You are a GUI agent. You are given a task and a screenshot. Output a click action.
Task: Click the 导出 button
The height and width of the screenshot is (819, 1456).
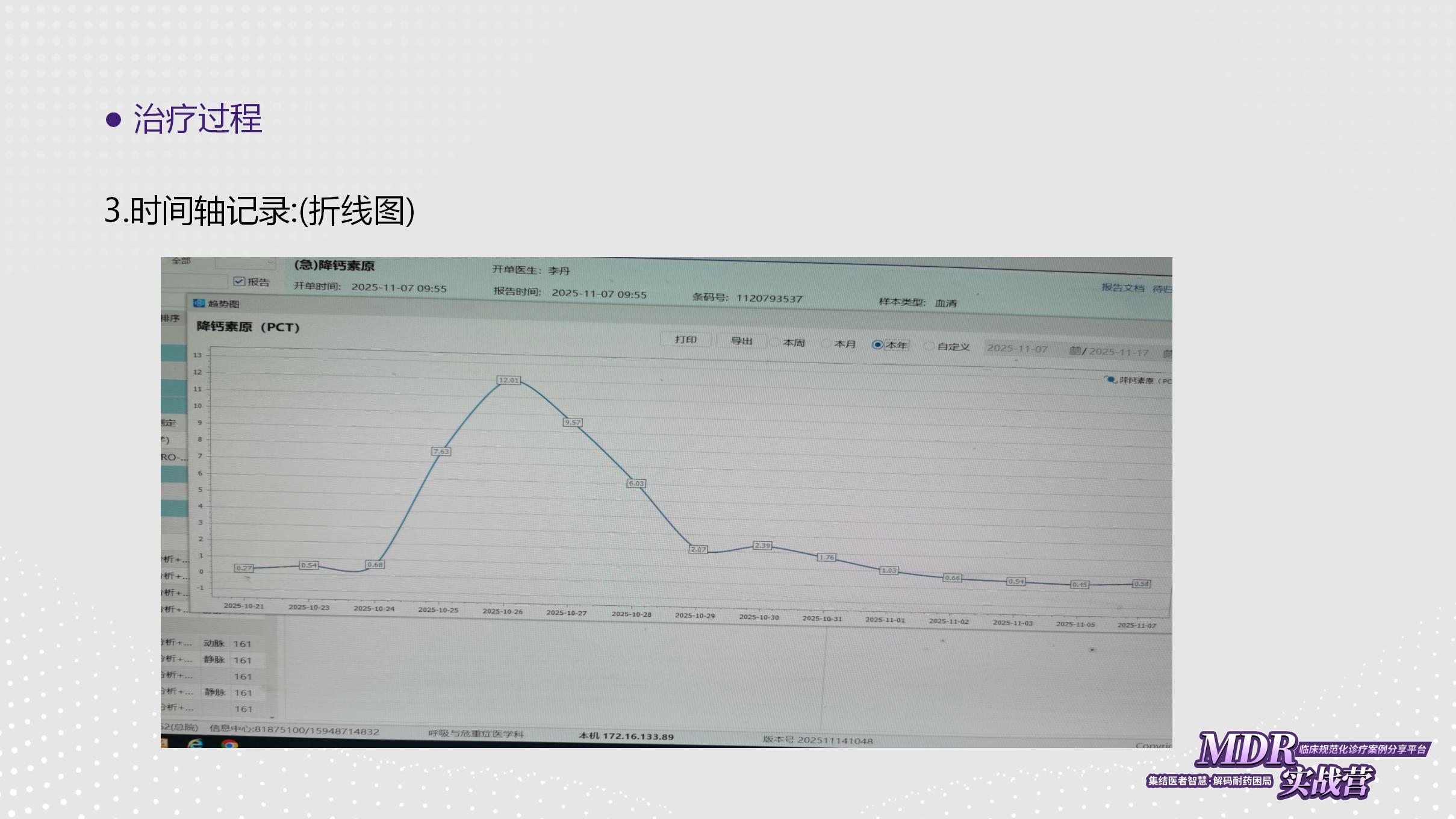(x=741, y=341)
